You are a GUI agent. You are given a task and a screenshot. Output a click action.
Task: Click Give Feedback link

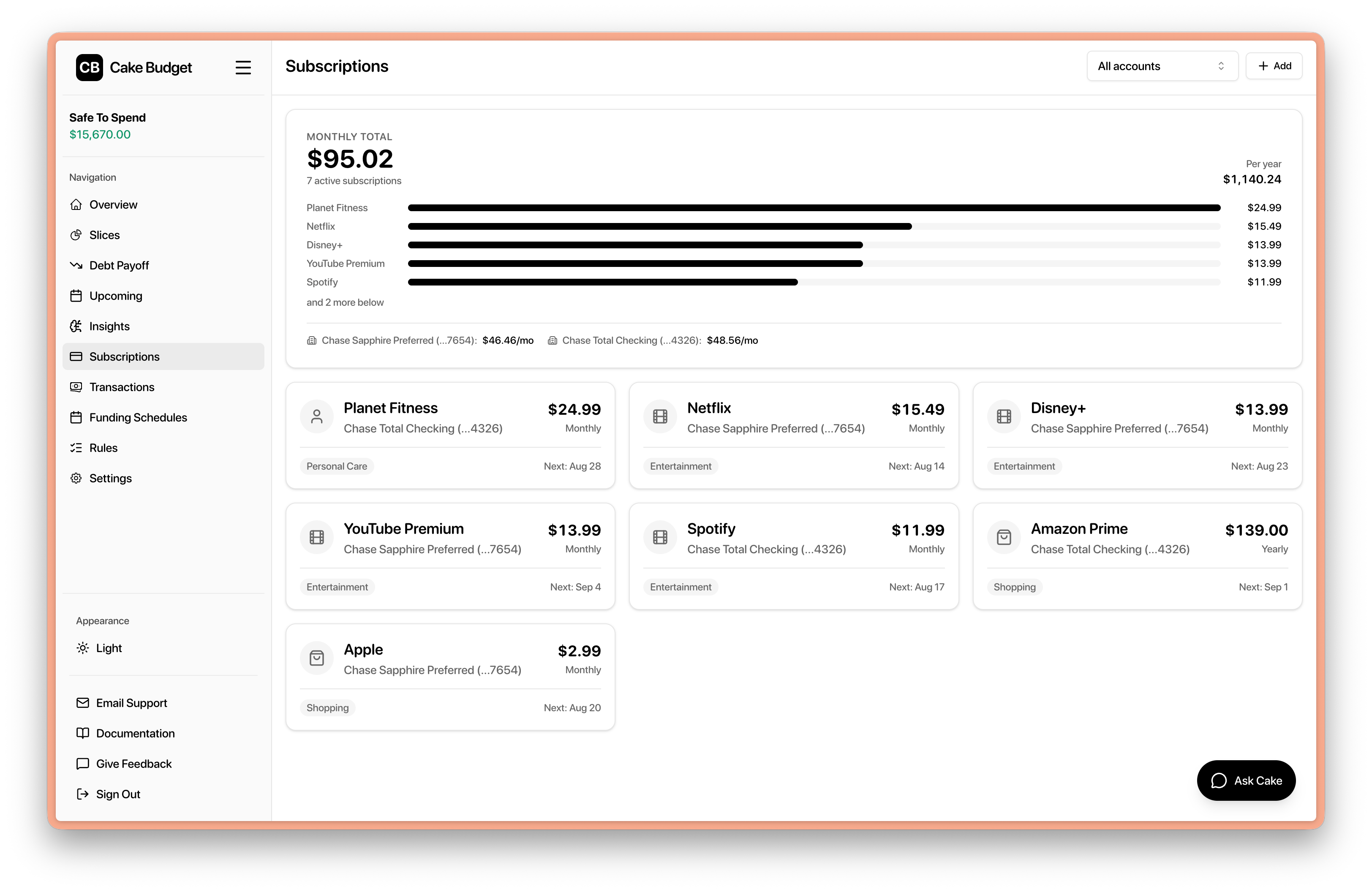tap(163, 764)
